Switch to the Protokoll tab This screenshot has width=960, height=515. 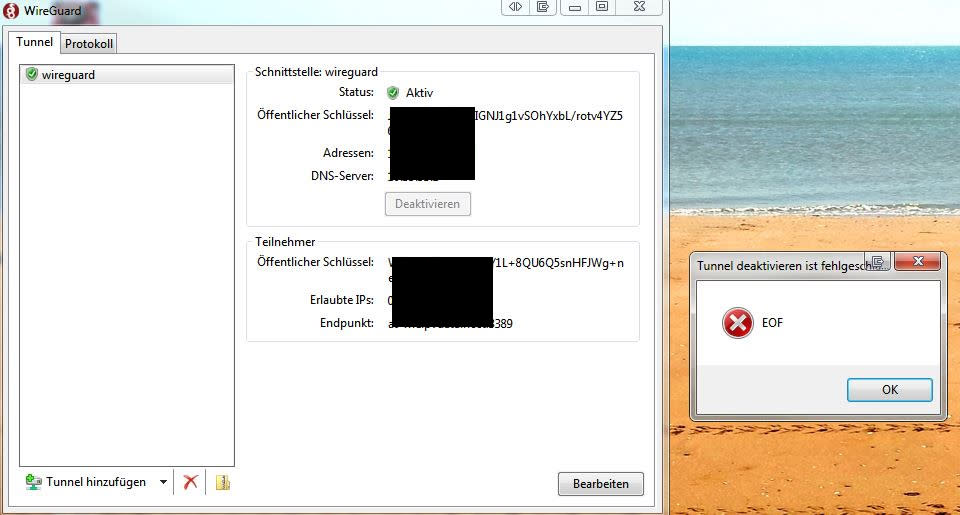tap(89, 43)
